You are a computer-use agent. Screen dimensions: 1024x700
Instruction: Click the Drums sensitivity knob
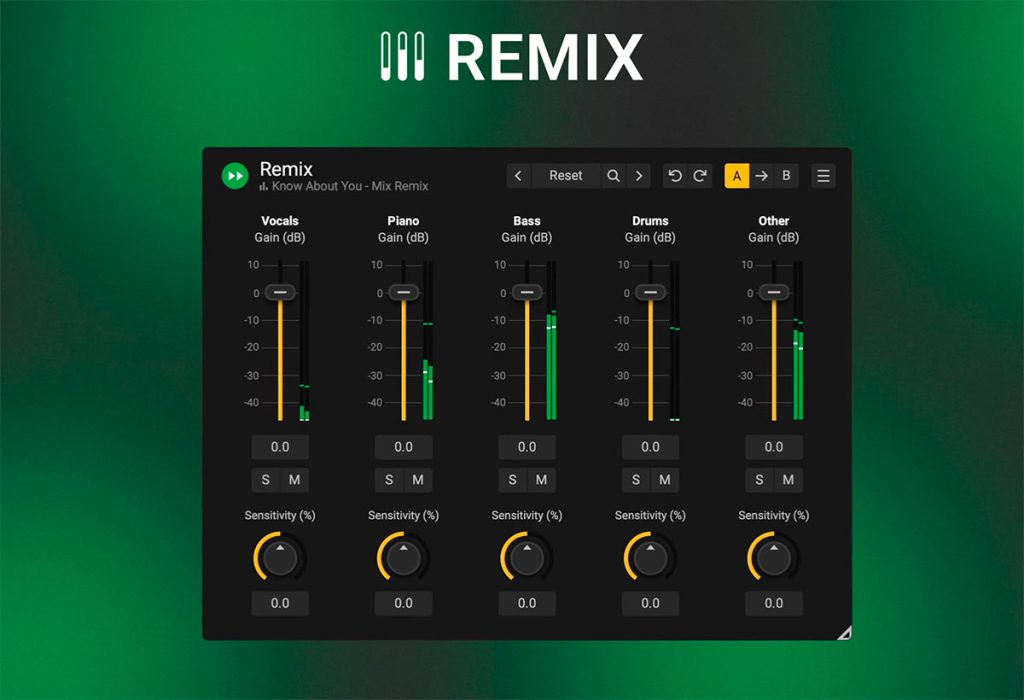650,557
